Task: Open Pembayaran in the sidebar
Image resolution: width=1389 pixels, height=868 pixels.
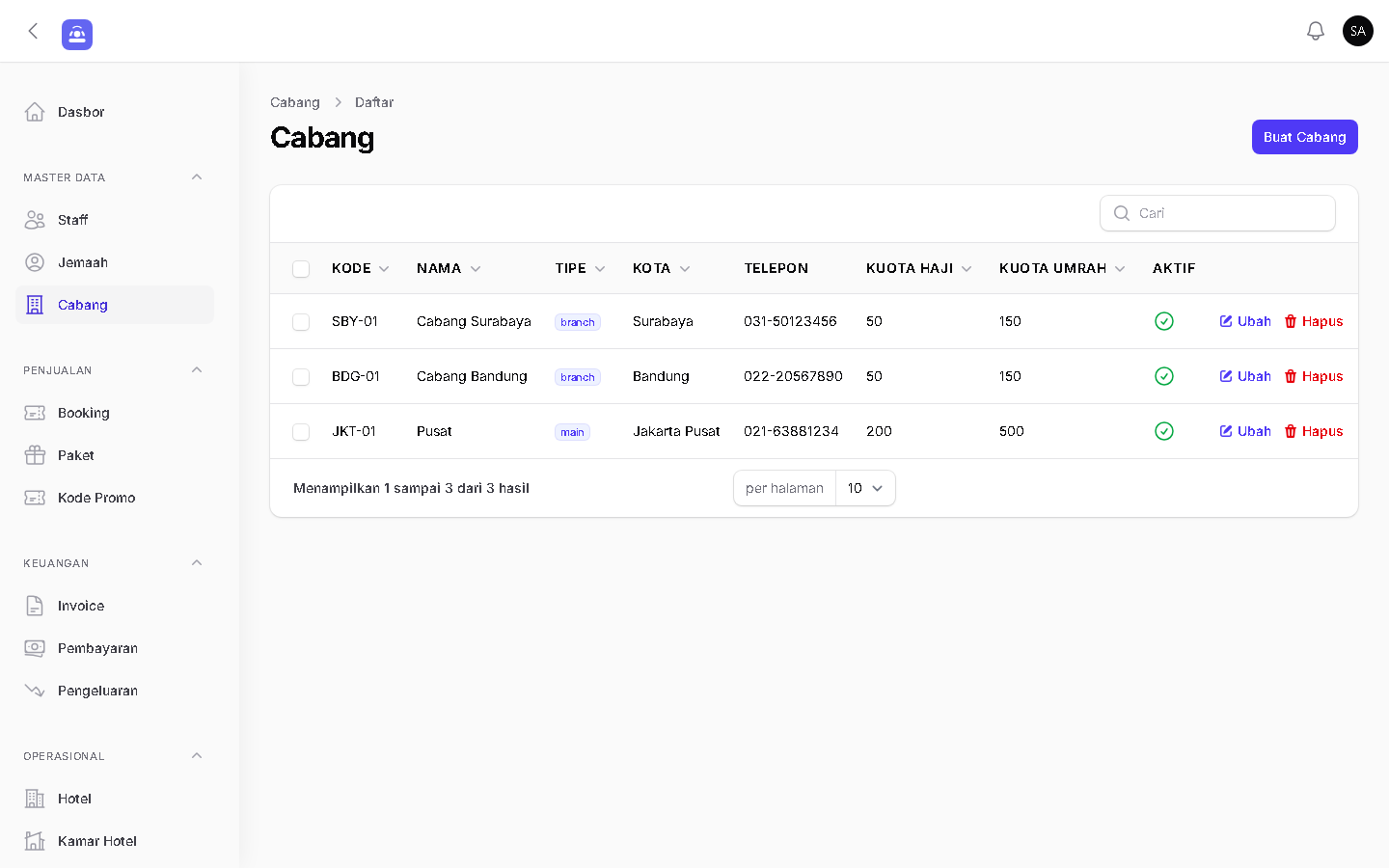Action: click(115, 648)
